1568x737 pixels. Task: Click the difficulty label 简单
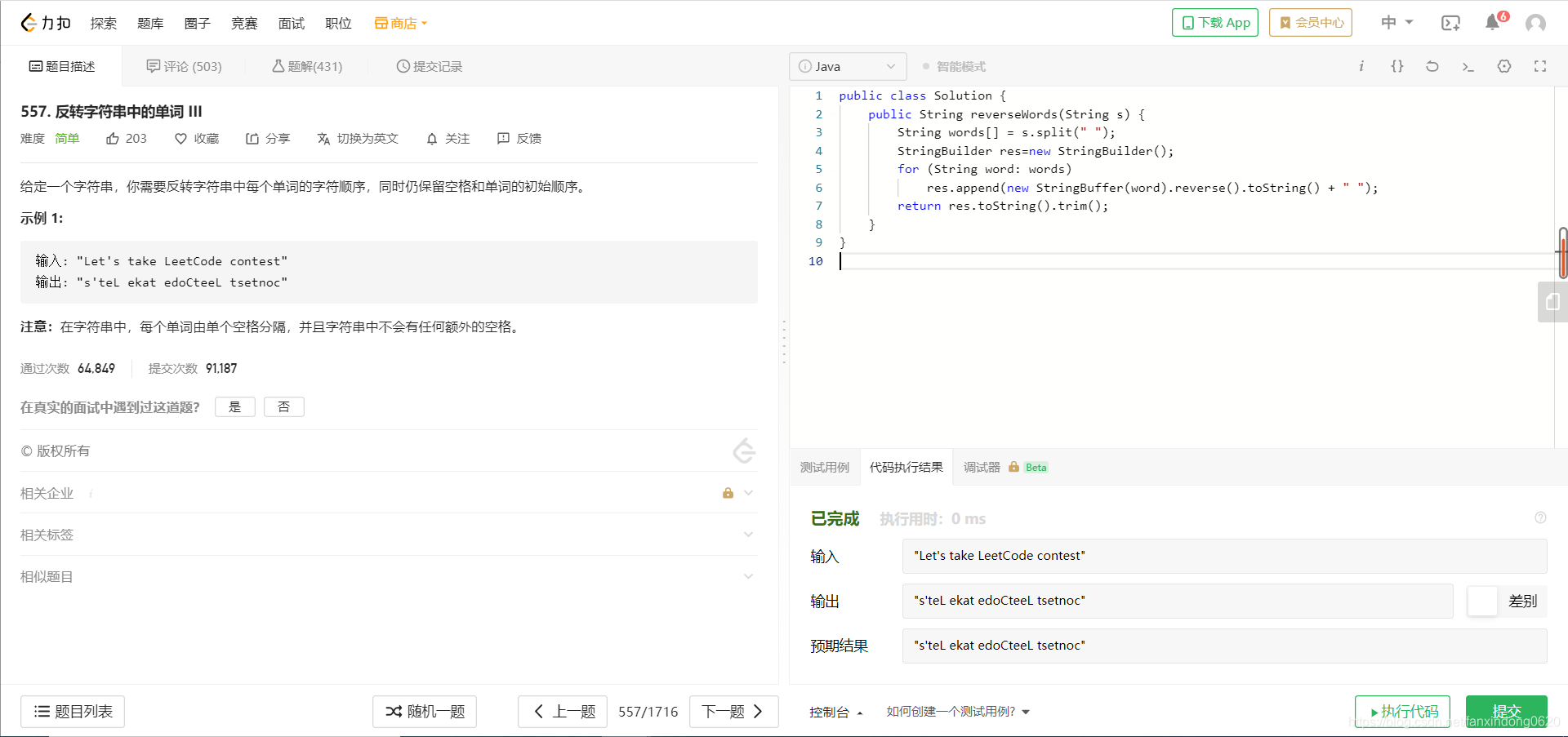(x=67, y=139)
